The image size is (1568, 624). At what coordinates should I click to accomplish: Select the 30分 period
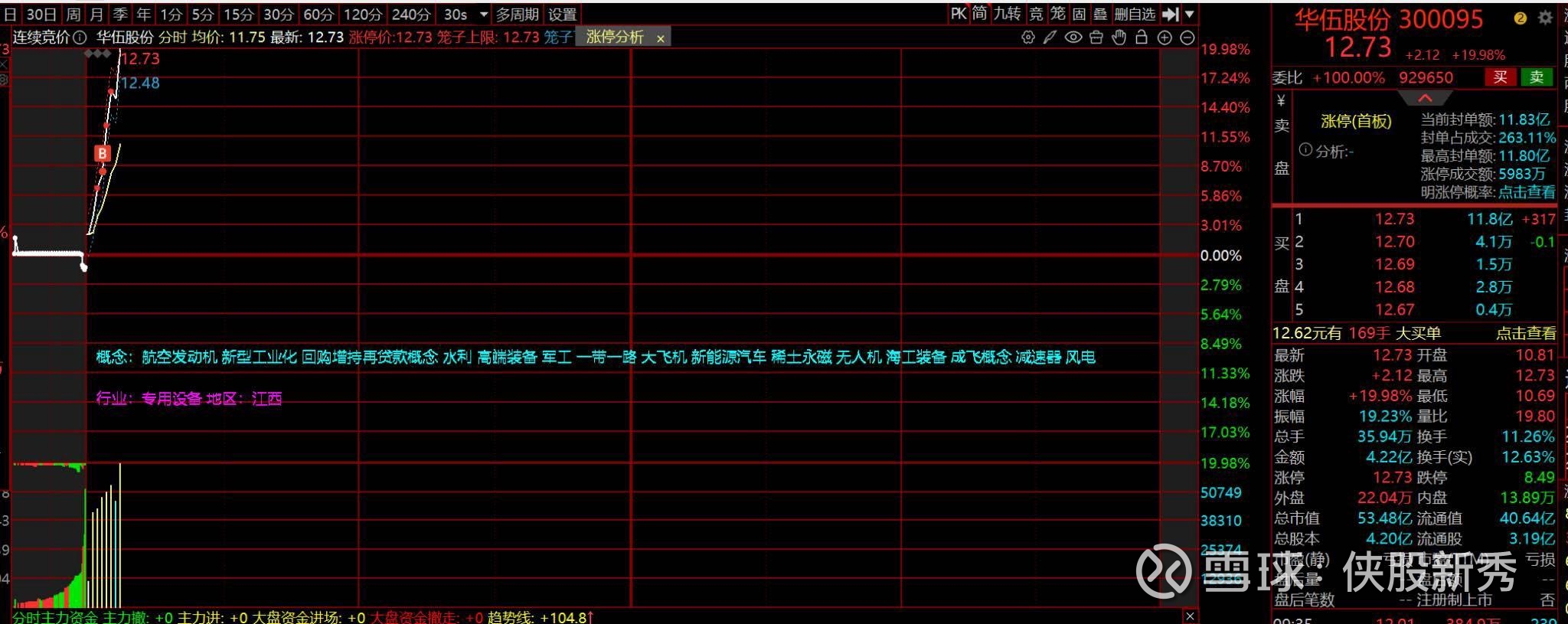tap(278, 15)
